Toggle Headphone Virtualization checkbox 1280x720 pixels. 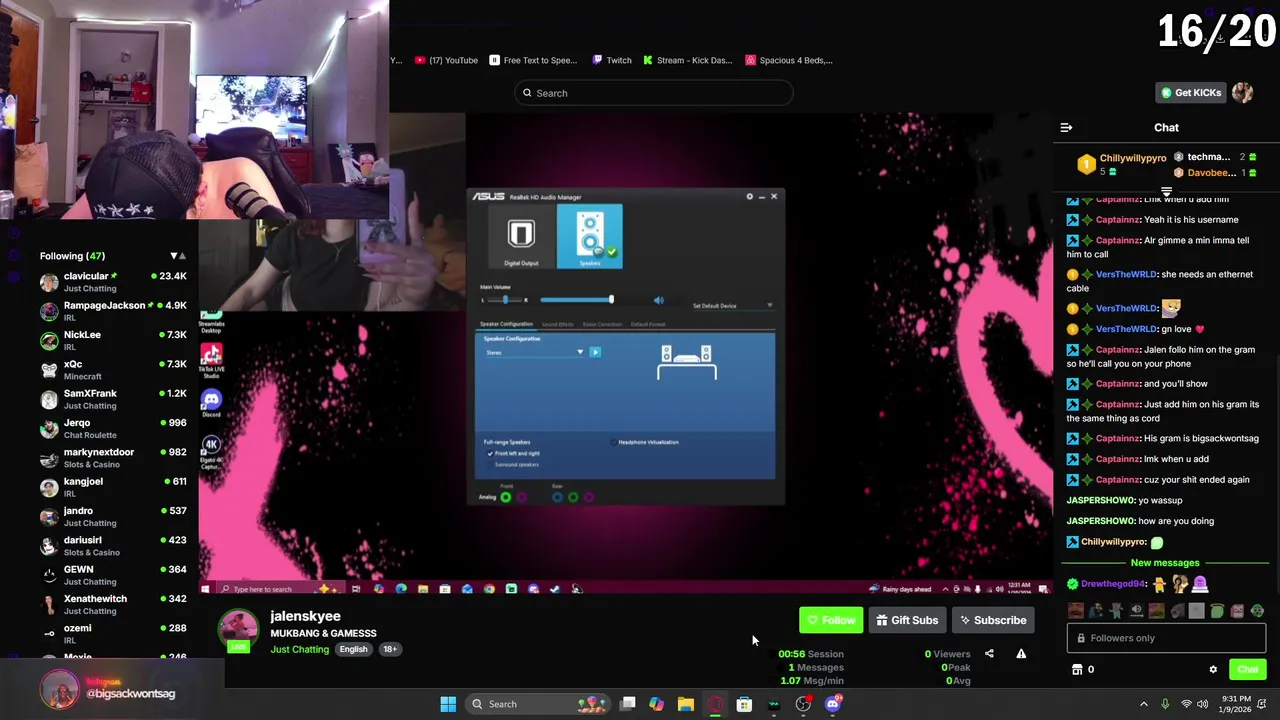click(x=614, y=442)
